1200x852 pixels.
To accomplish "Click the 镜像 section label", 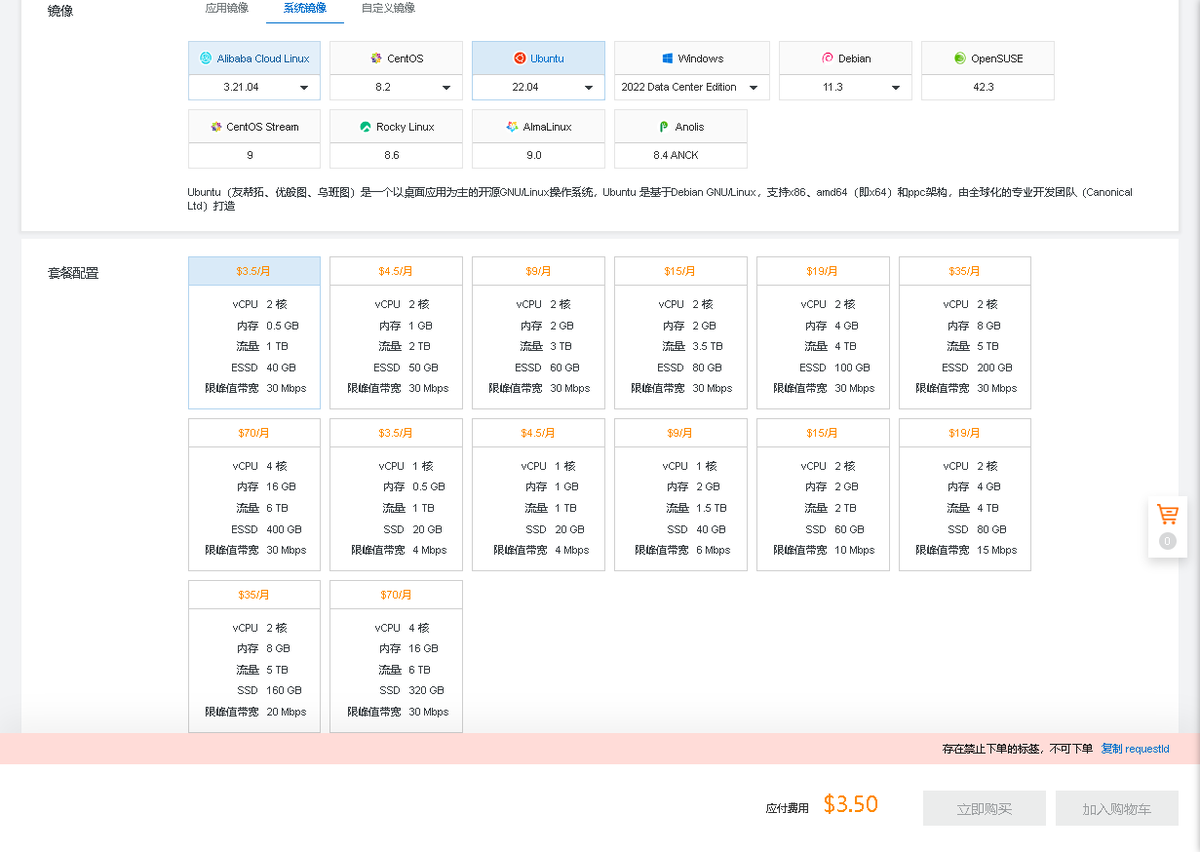I will pos(61,11).
